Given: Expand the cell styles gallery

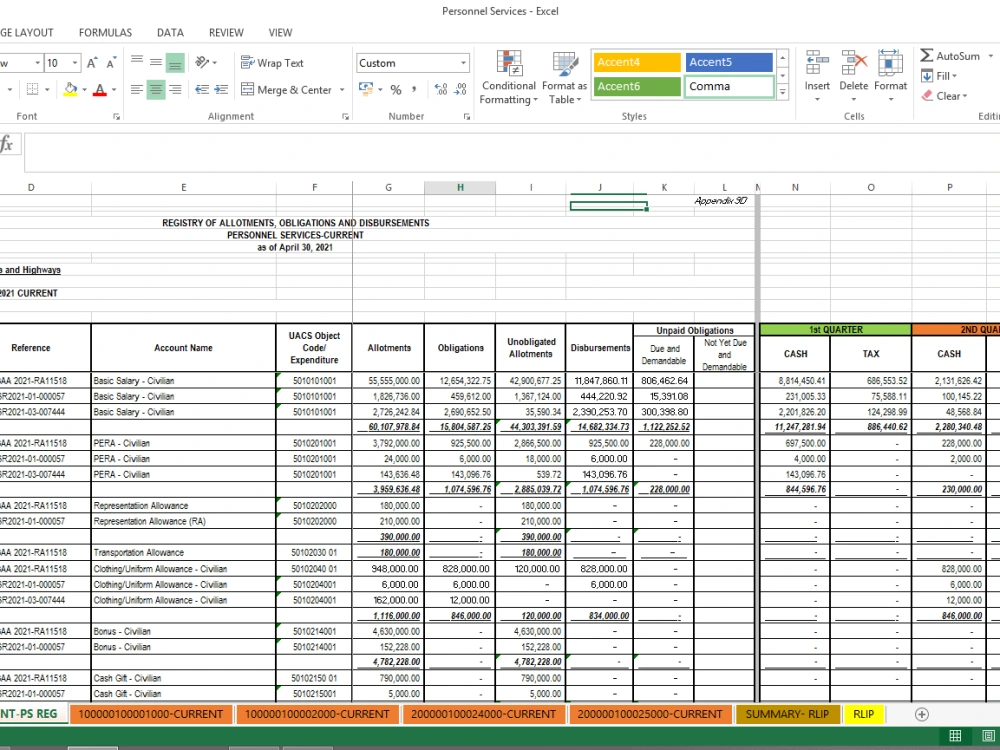Looking at the screenshot, I should click(783, 92).
